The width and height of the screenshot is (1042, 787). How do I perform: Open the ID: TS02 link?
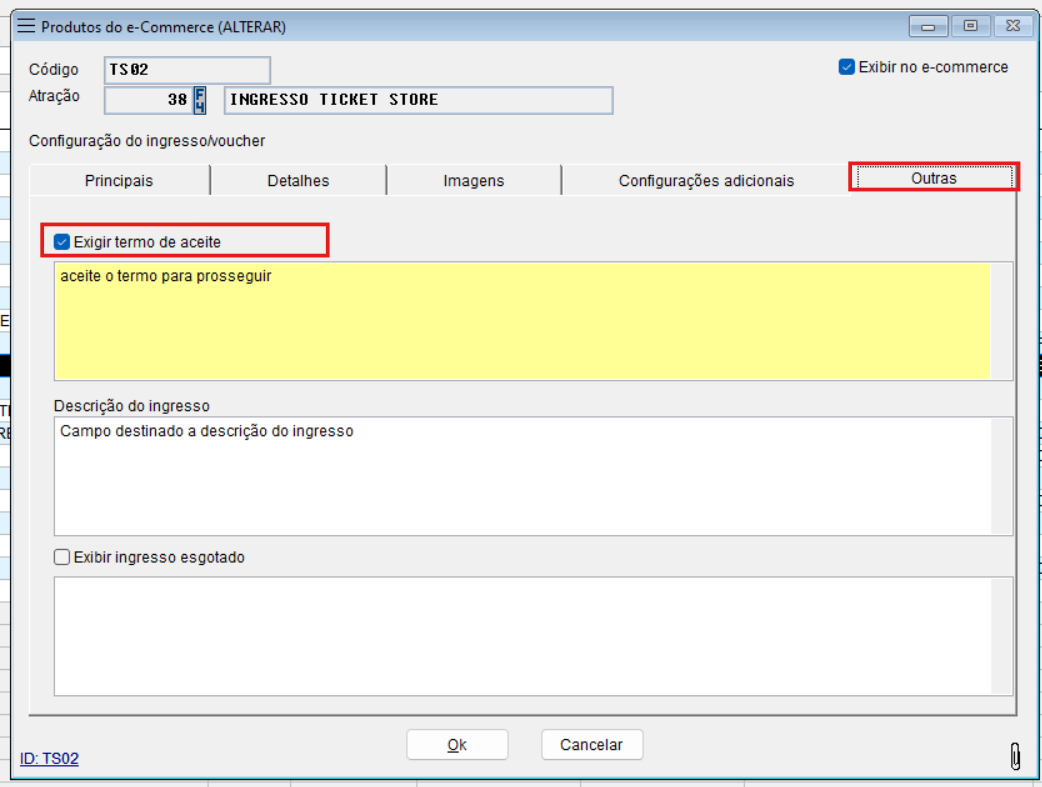pos(49,759)
